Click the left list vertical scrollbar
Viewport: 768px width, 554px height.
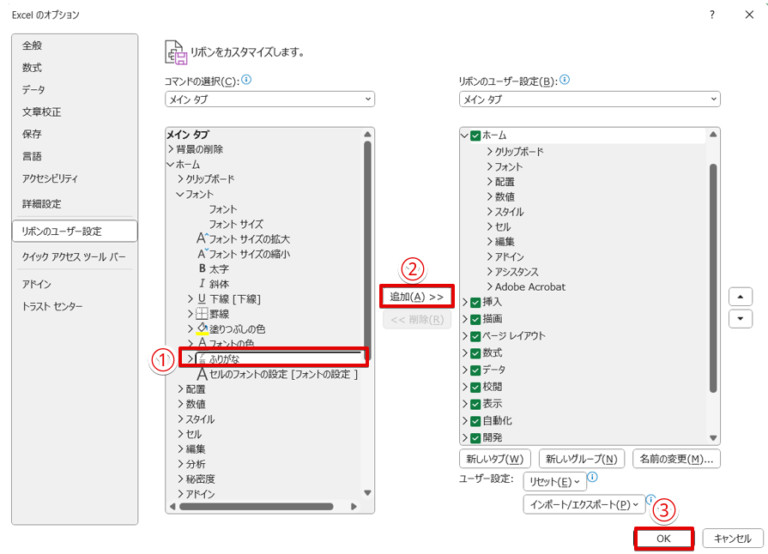point(367,250)
